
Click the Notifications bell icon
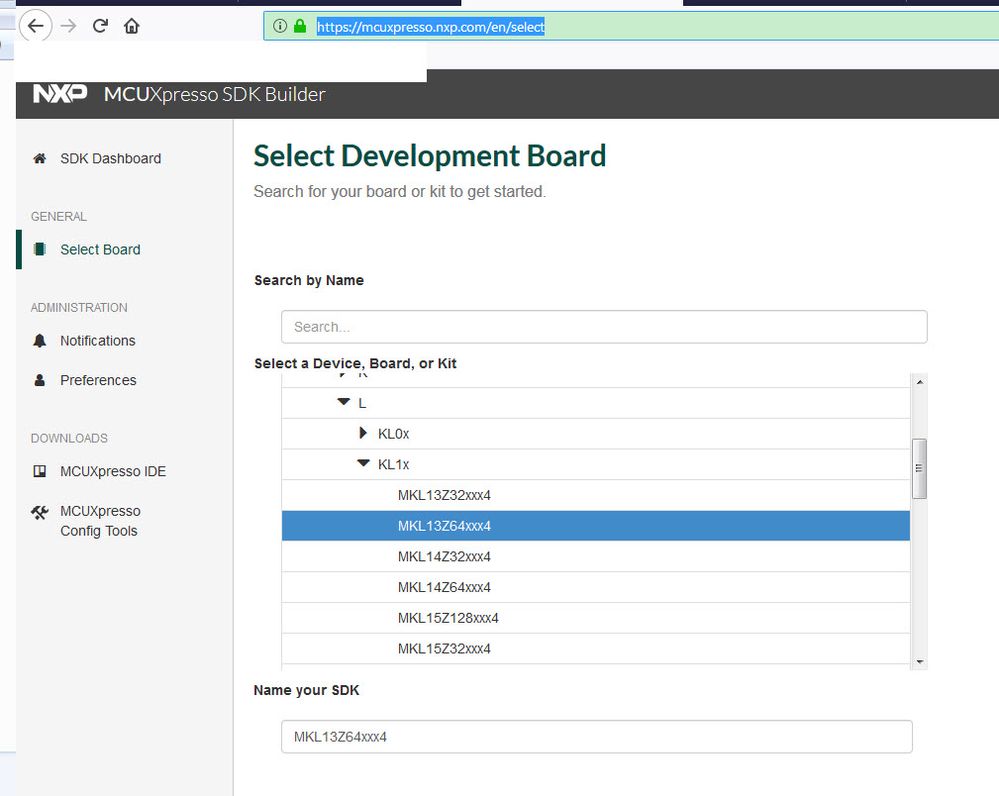pyautogui.click(x=40, y=340)
